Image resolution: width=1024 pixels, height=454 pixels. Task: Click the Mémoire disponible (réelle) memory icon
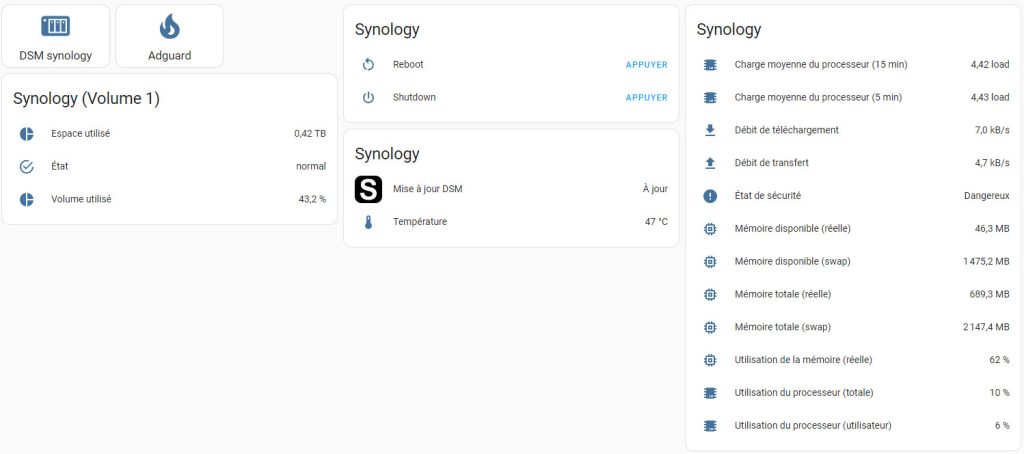click(710, 229)
